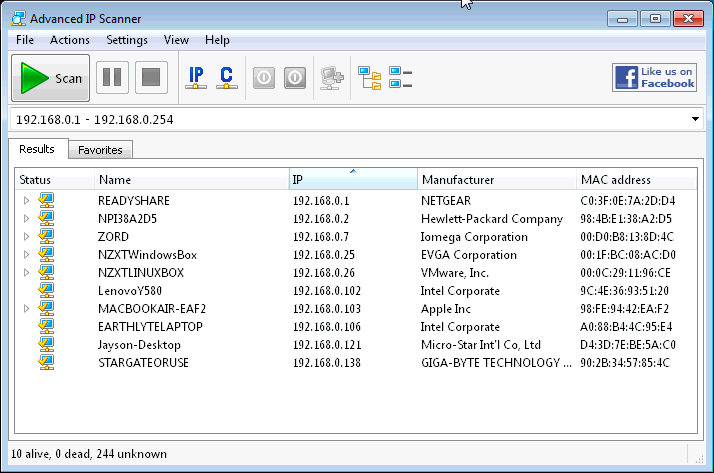Click the add computer icon
The image size is (714, 473).
coord(331,78)
